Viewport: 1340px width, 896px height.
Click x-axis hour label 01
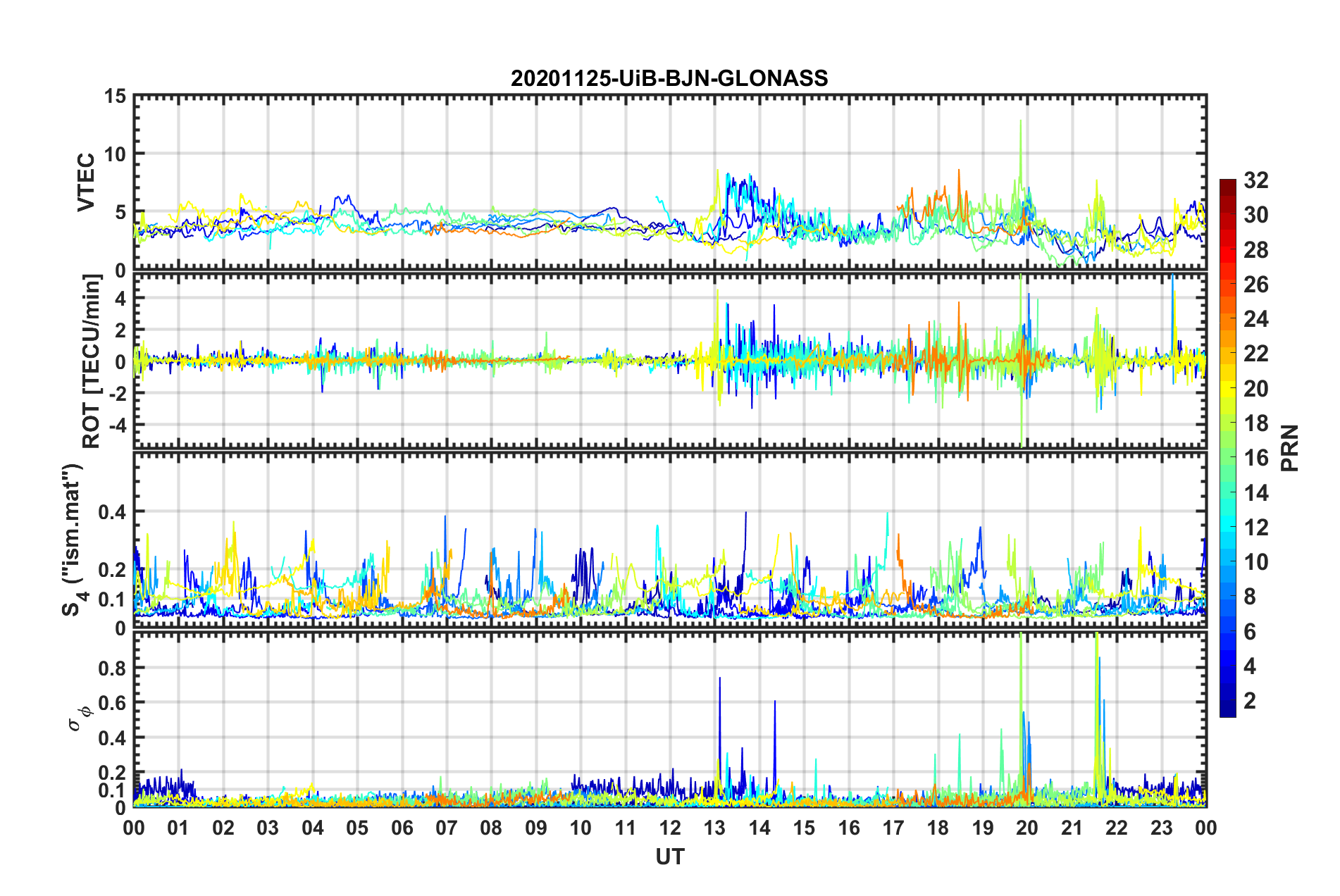tap(178, 828)
